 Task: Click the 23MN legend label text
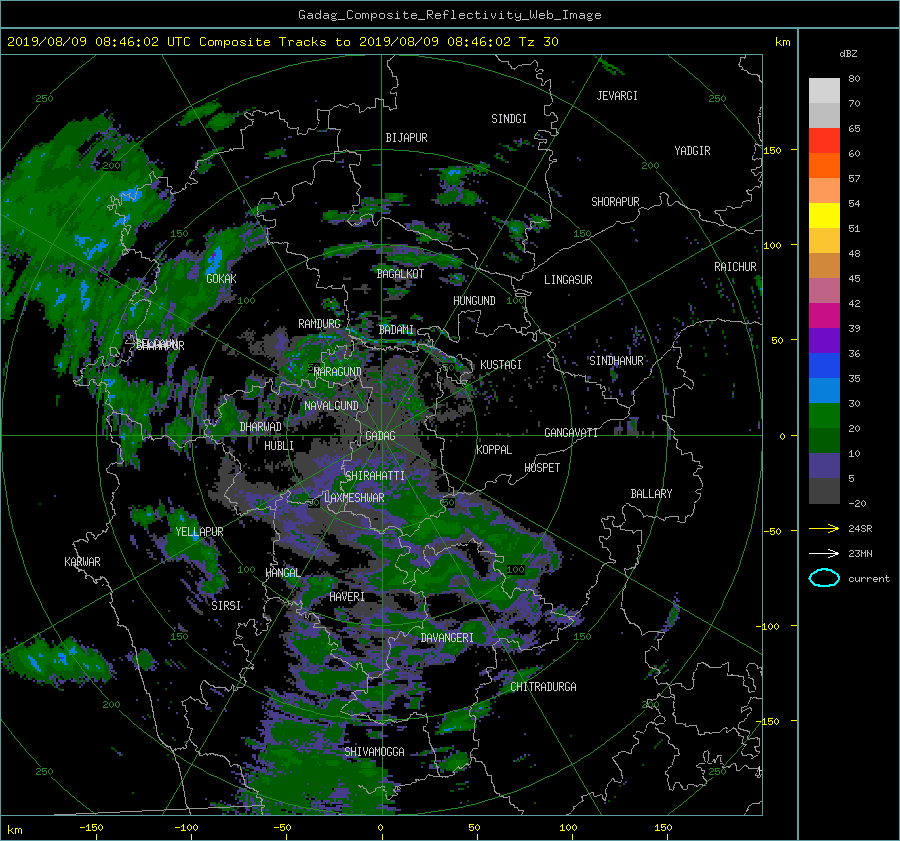pyautogui.click(x=860, y=554)
